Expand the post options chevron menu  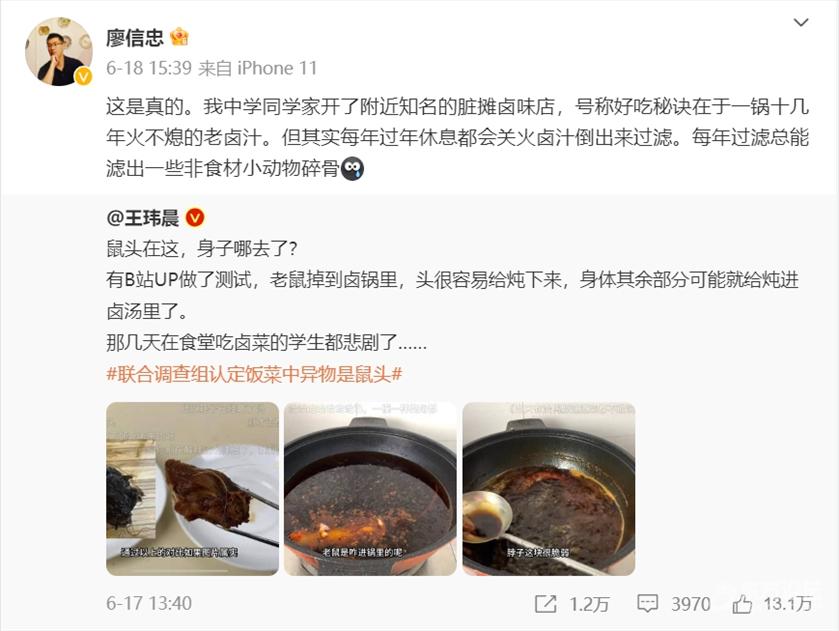coord(800,22)
